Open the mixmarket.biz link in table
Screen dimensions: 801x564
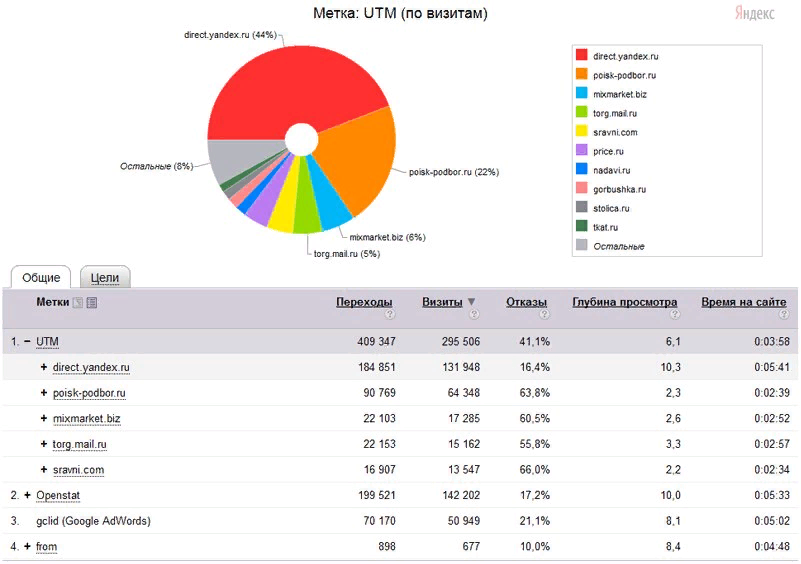86,418
